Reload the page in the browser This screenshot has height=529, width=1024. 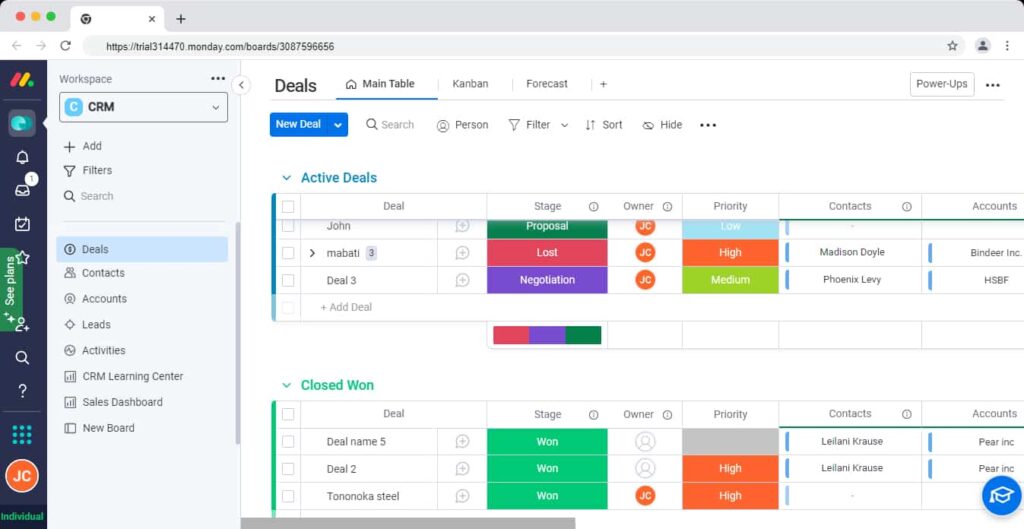pos(66,46)
